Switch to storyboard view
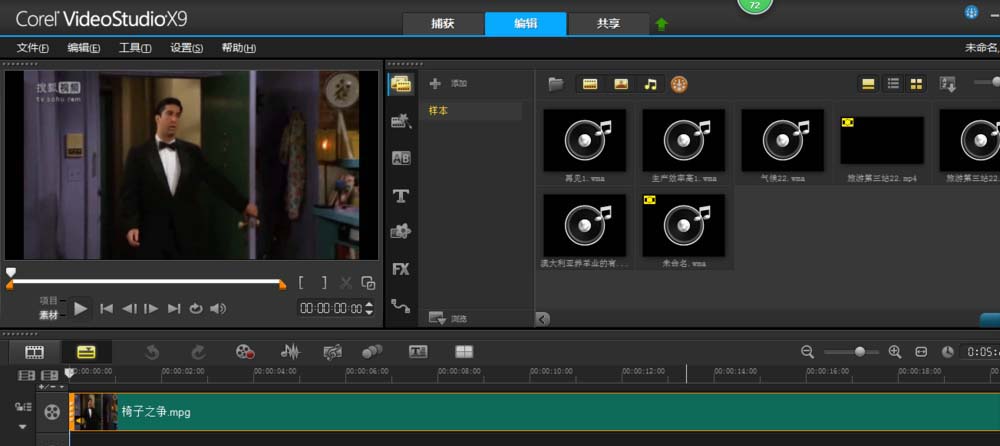Screen dimensions: 1000x446 34,352
